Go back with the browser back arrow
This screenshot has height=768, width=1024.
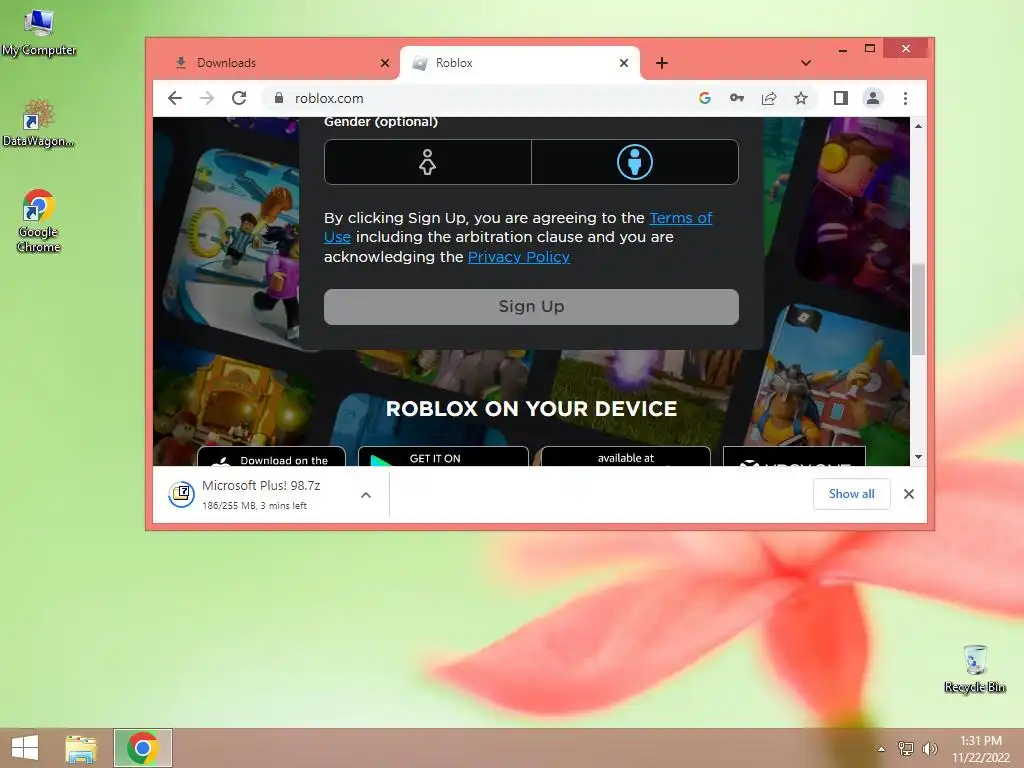[x=174, y=98]
